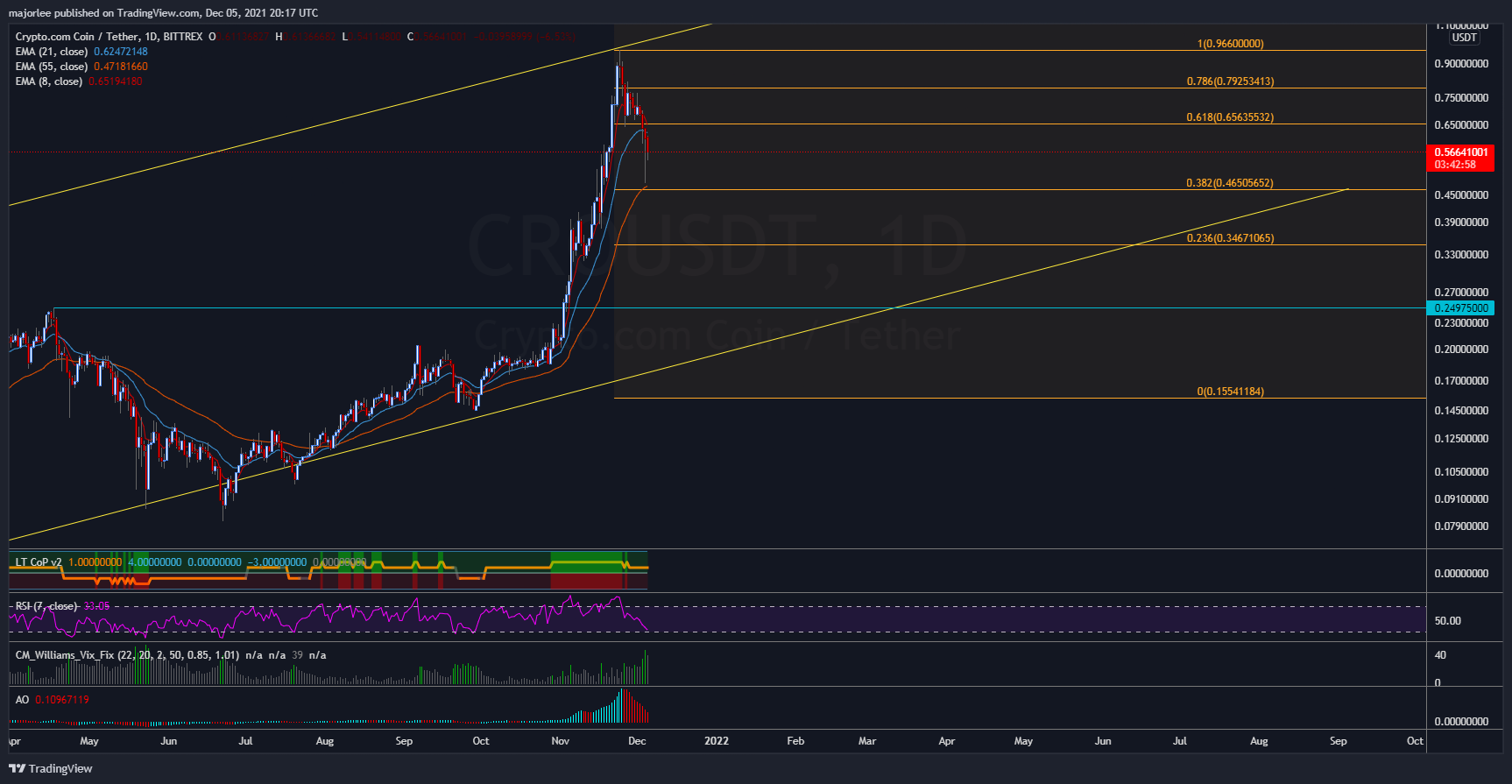Viewport: 1512px width, 784px height.
Task: Click the EMA 21 value 0.62472148
Action: 121,52
